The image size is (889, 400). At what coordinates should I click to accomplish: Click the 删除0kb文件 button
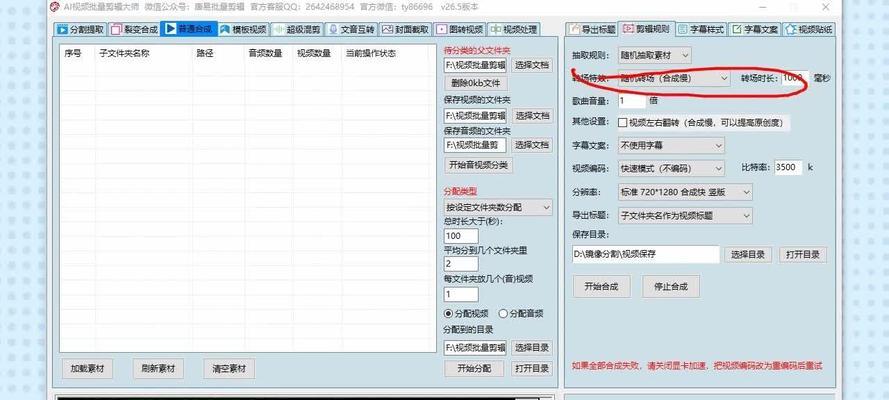click(x=476, y=84)
